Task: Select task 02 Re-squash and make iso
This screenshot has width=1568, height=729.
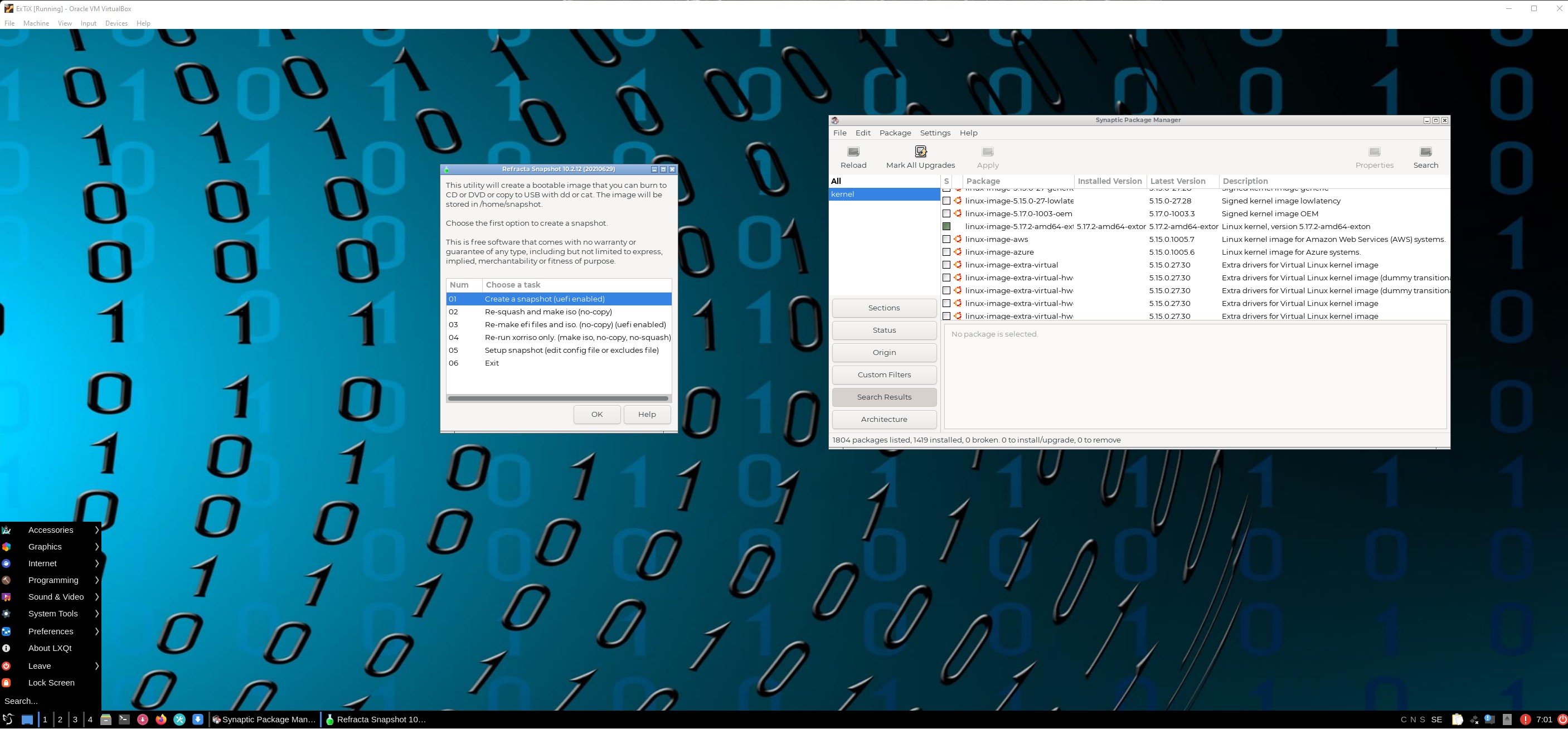Action: click(x=558, y=312)
